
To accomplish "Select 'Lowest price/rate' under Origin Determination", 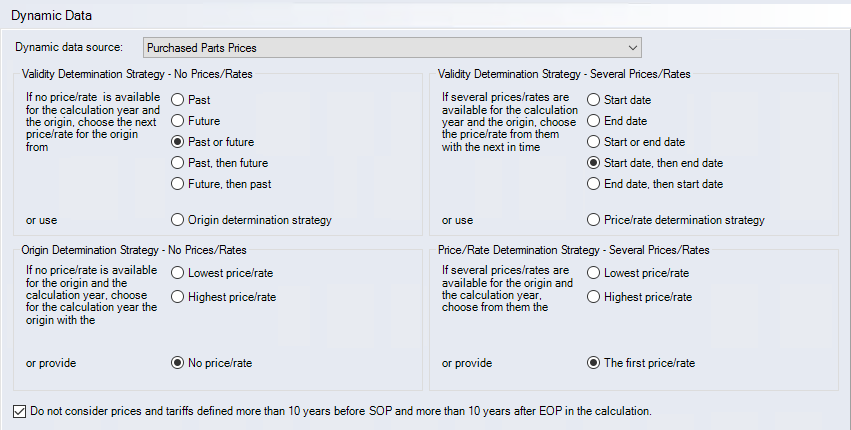I will 178,272.
